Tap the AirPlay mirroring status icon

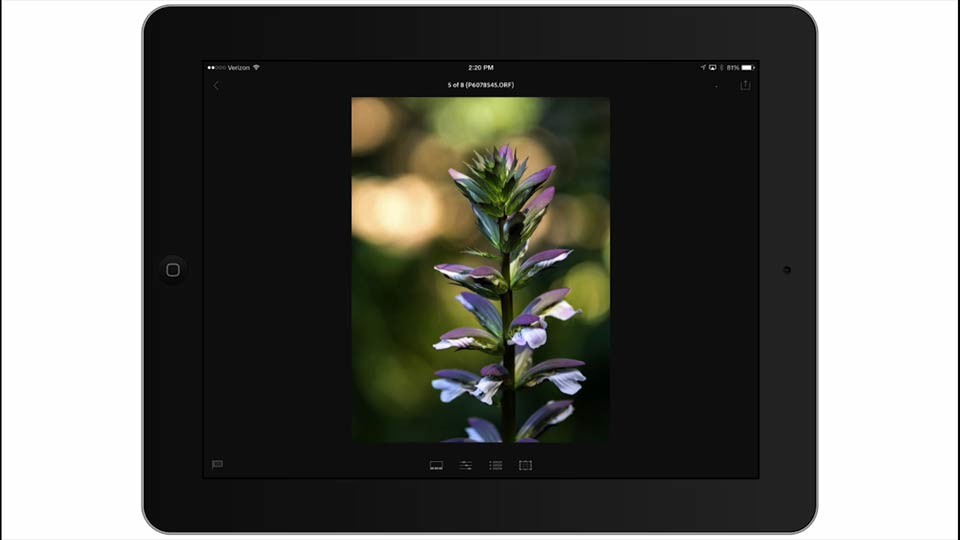pos(713,68)
